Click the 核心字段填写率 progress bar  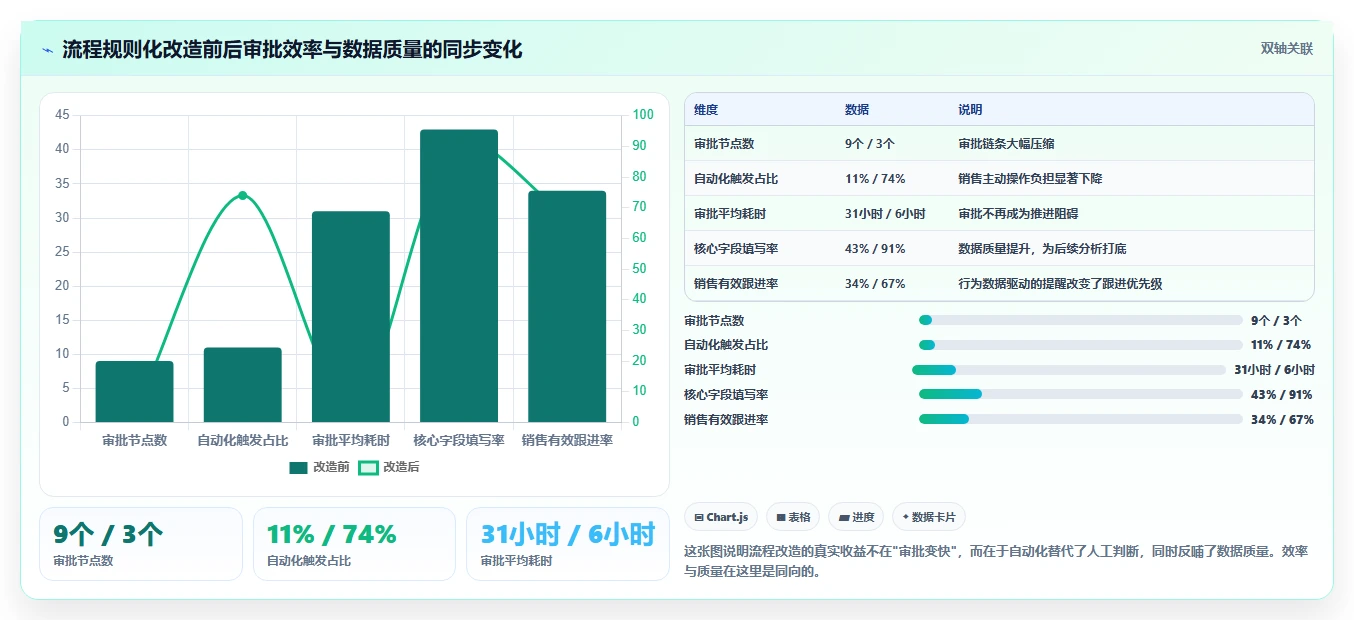tap(1081, 395)
